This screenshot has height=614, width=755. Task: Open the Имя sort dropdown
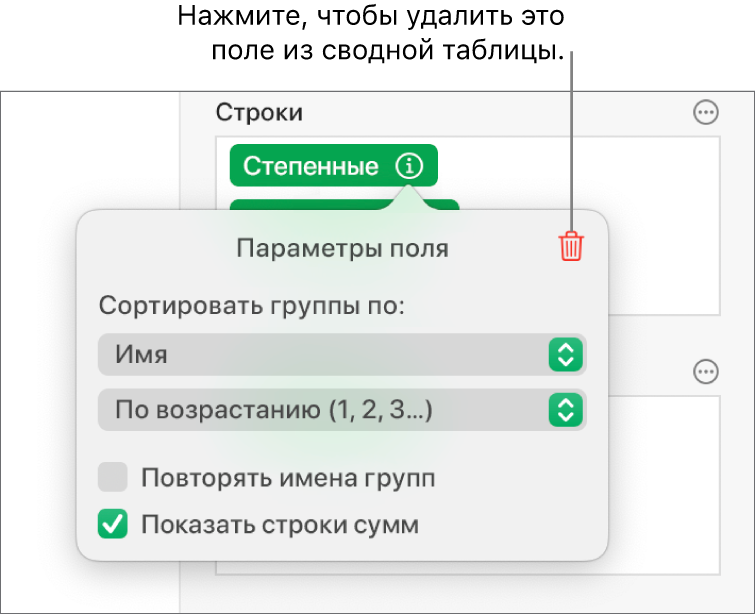pos(342,354)
